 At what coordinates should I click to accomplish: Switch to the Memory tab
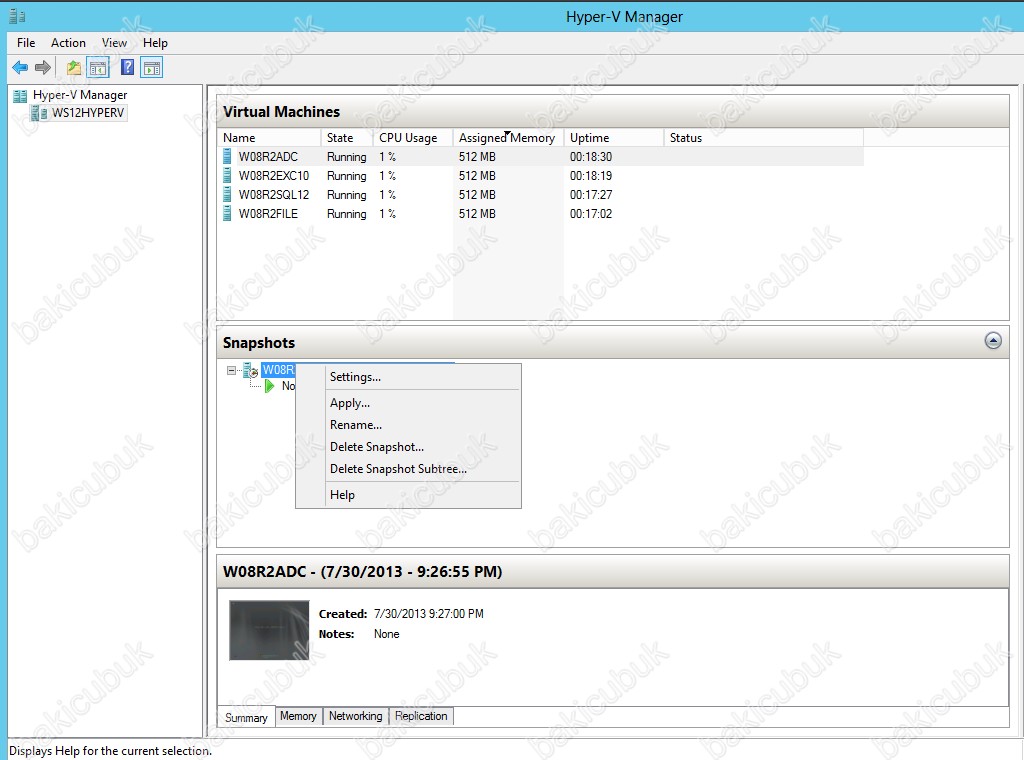tap(298, 716)
